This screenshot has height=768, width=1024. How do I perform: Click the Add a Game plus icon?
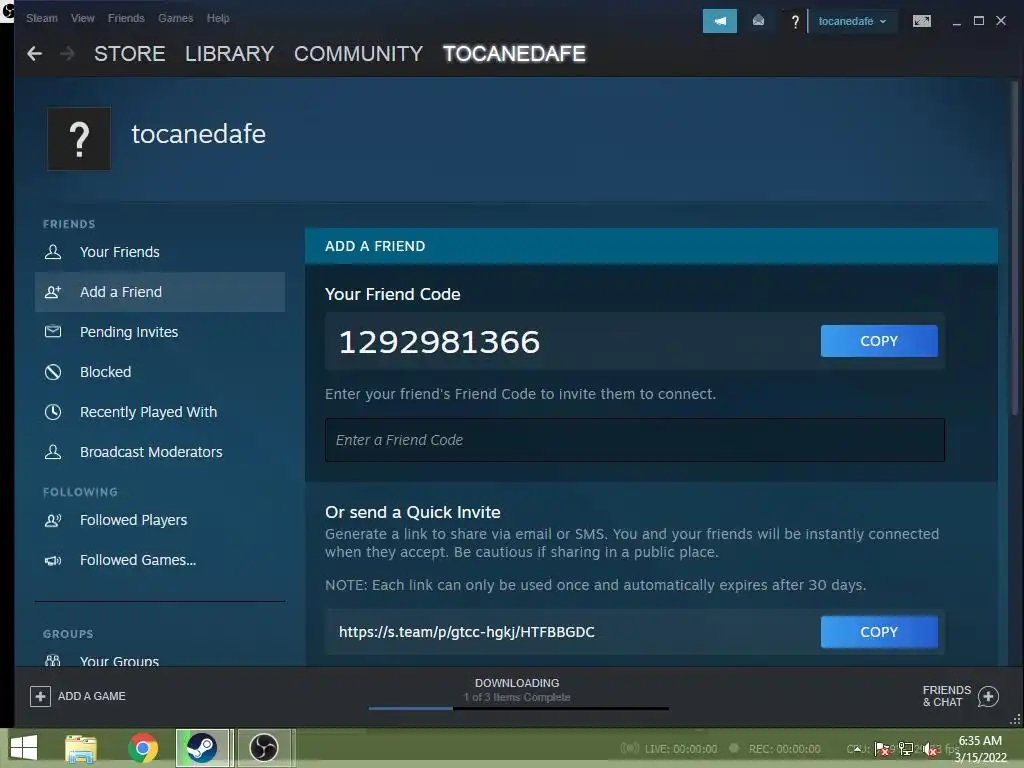point(40,696)
